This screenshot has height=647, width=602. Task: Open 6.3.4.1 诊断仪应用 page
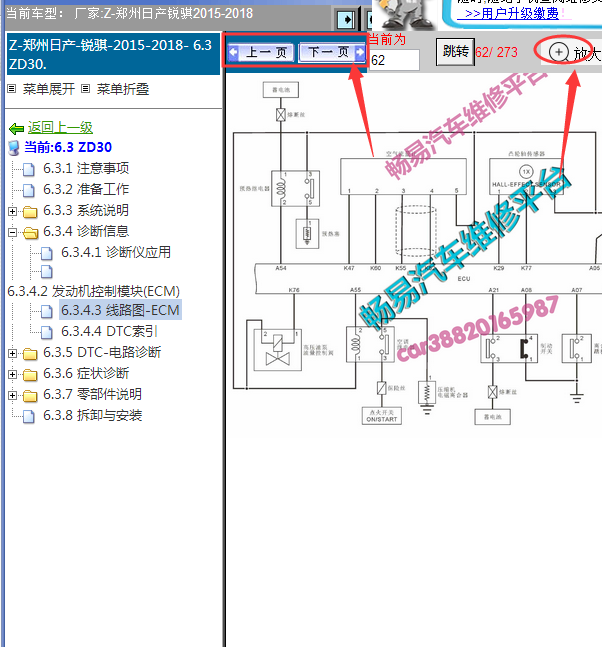tap(116, 252)
